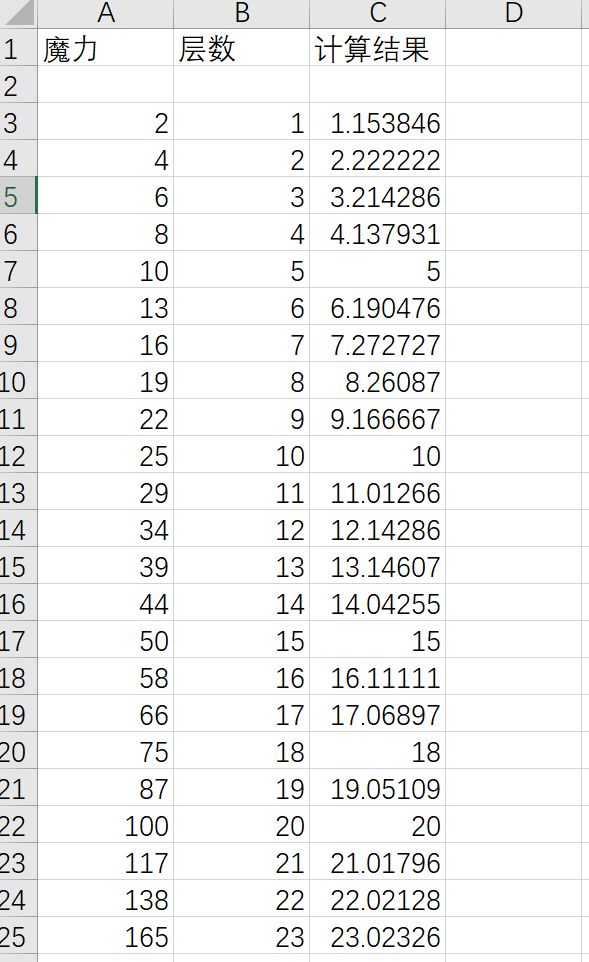Select column B header
Image resolution: width=589 pixels, height=962 pixels.
click(x=242, y=13)
